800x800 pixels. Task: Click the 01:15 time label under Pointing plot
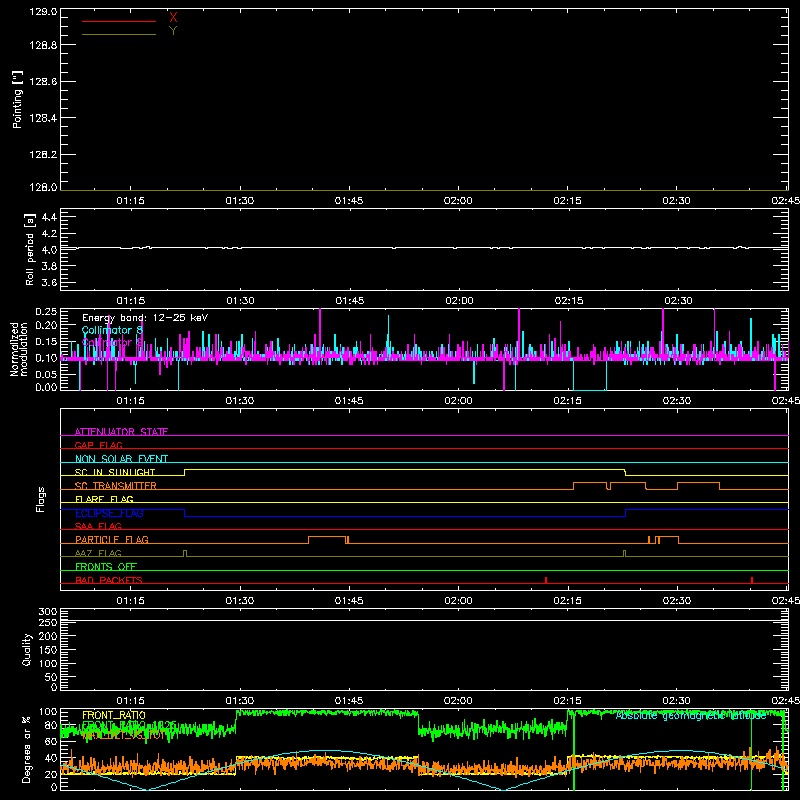(130, 201)
